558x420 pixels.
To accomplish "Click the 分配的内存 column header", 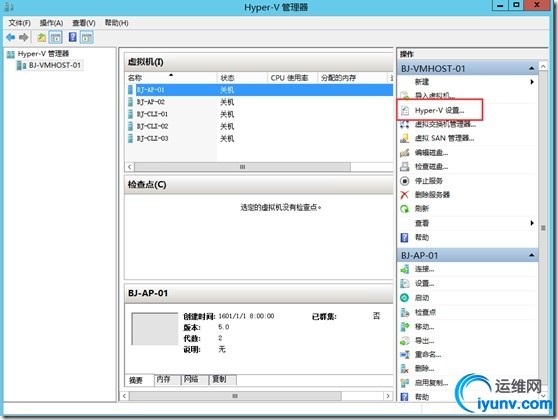I will coord(353,78).
